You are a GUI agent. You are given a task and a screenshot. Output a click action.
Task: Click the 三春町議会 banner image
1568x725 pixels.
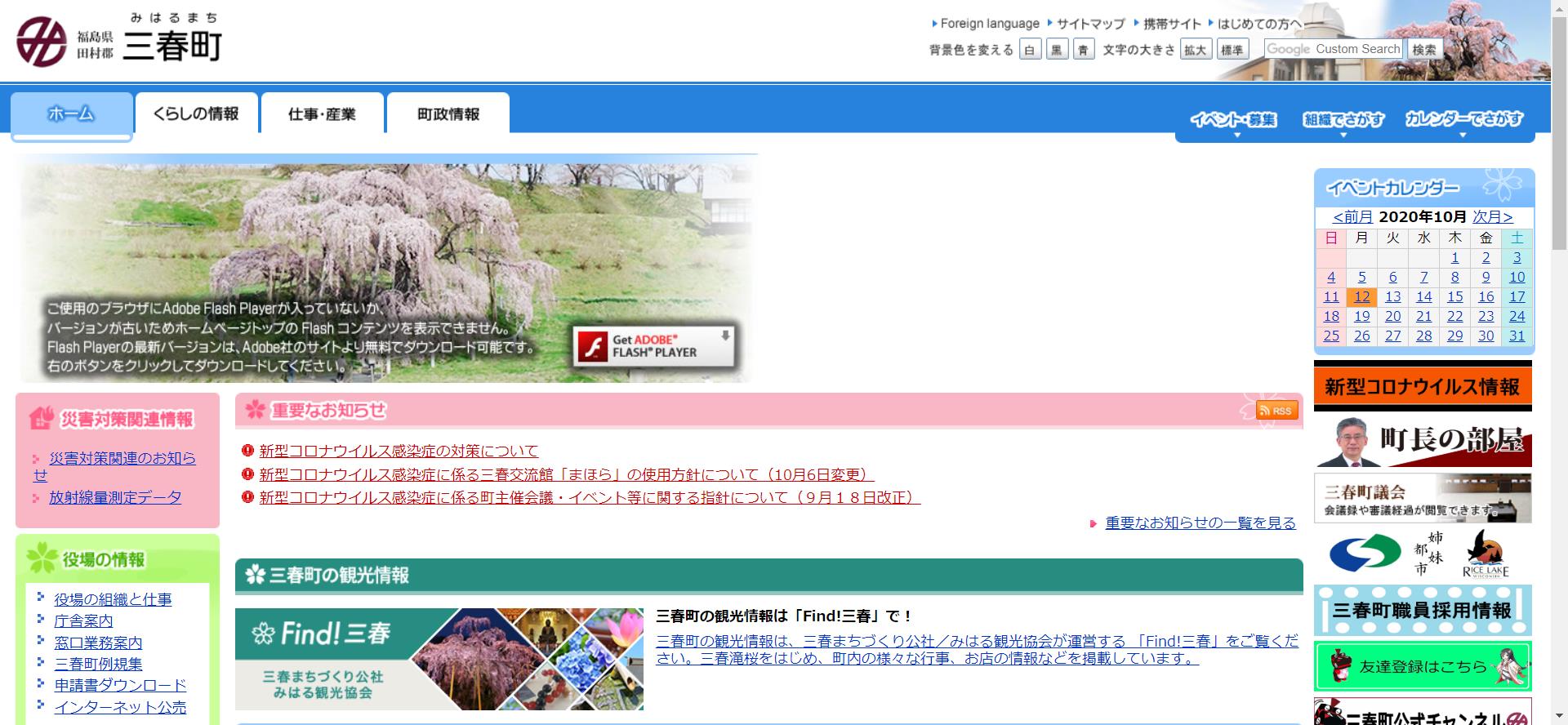pos(1422,498)
